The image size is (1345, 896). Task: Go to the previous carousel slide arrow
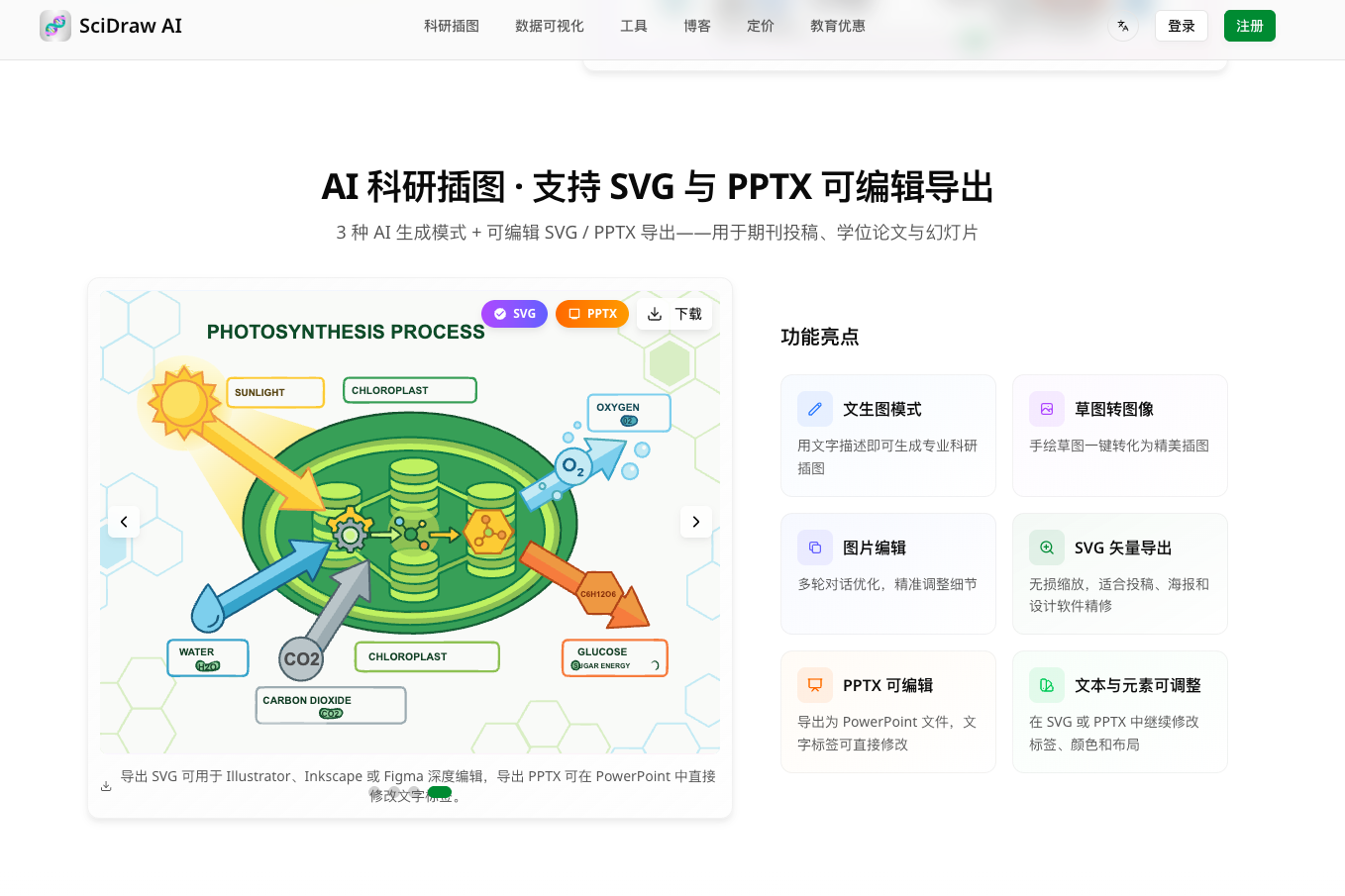[x=124, y=522]
